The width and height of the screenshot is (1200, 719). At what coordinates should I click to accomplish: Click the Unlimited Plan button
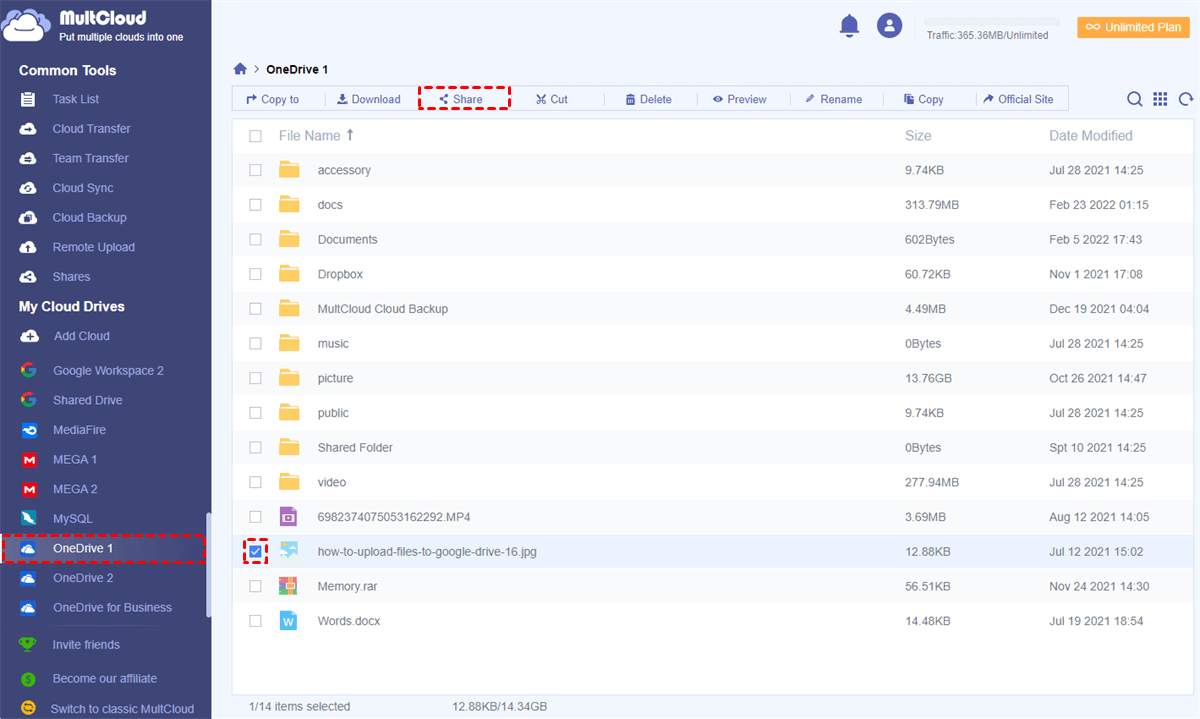pyautogui.click(x=1133, y=27)
